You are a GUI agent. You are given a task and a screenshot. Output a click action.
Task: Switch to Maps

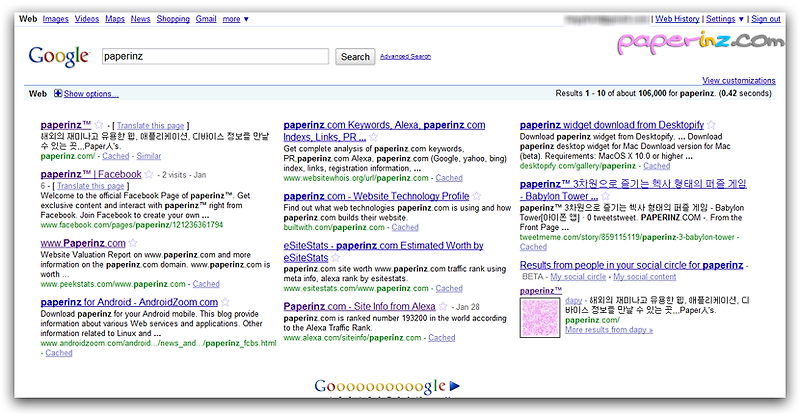tap(115, 19)
